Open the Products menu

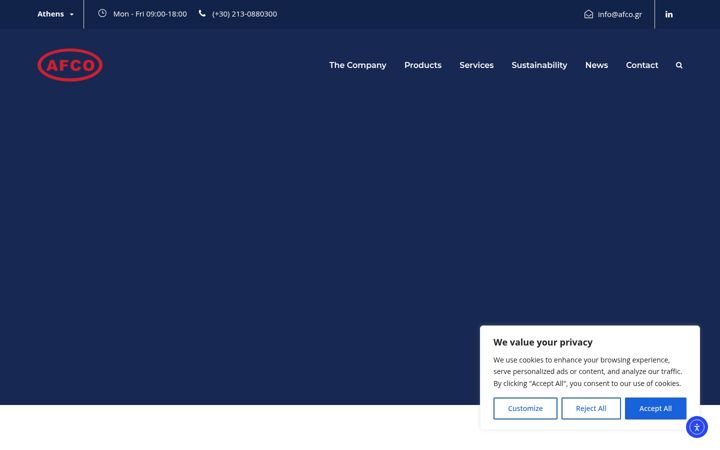pyautogui.click(x=422, y=65)
